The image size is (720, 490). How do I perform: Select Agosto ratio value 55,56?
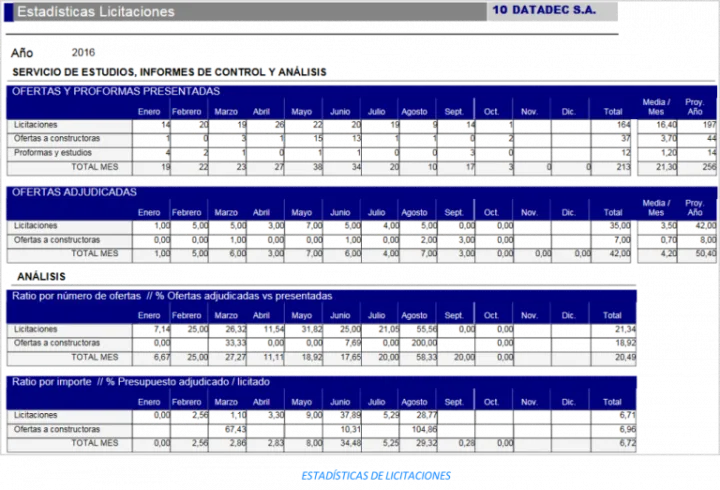coord(427,329)
